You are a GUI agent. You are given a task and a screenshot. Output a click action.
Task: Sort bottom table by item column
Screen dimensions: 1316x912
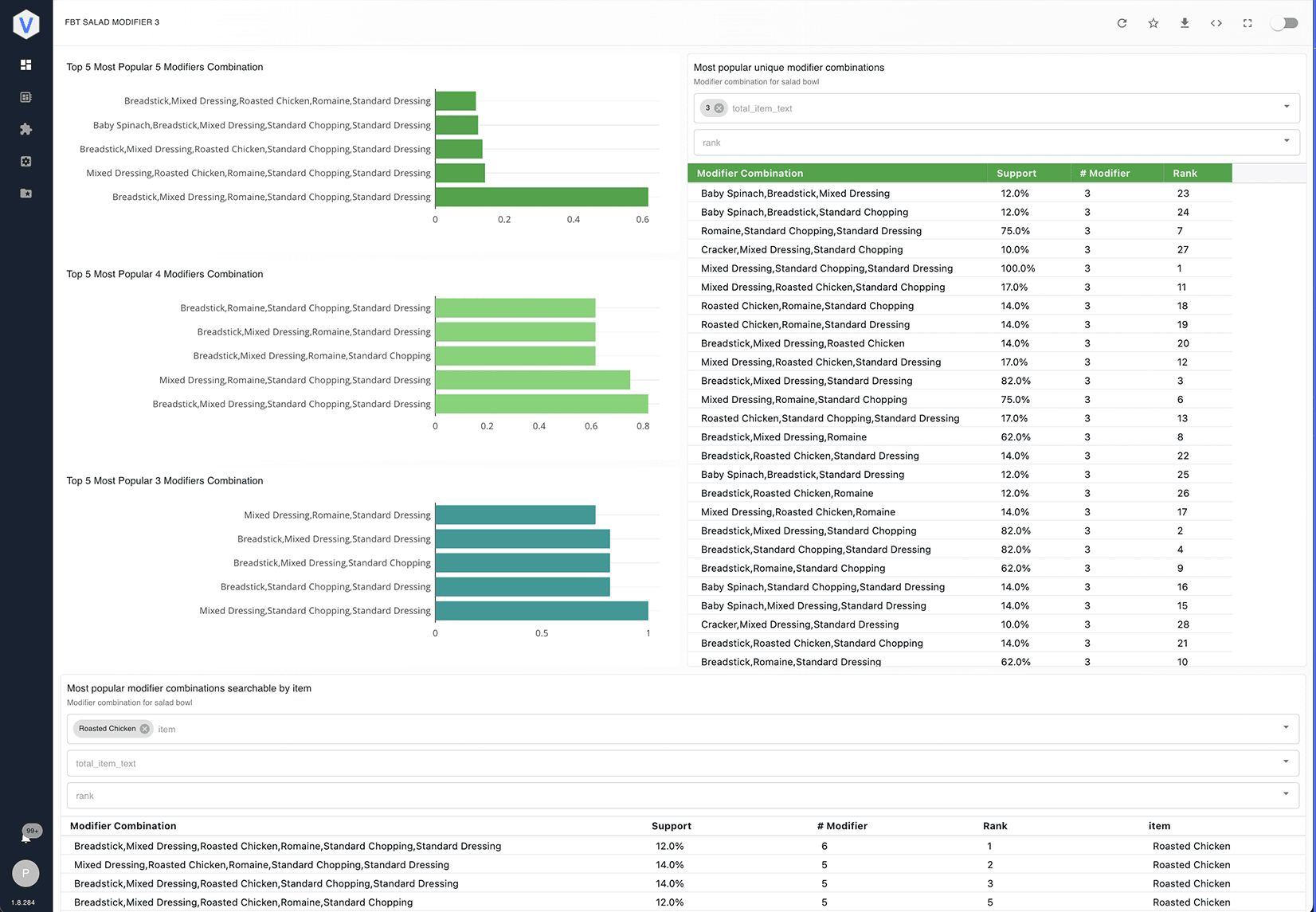(1159, 826)
